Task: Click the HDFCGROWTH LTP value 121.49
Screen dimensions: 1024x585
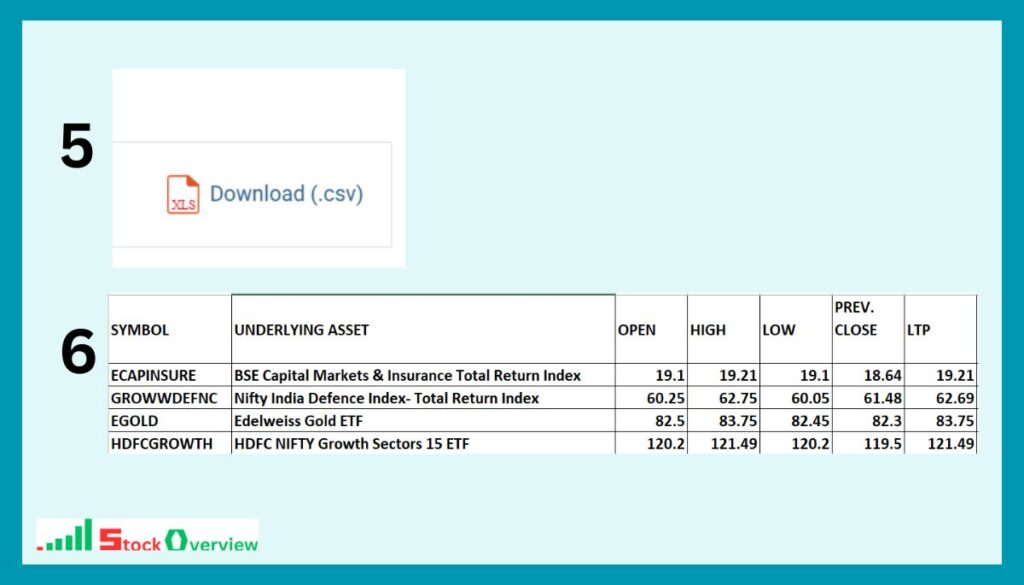Action: coord(953,443)
